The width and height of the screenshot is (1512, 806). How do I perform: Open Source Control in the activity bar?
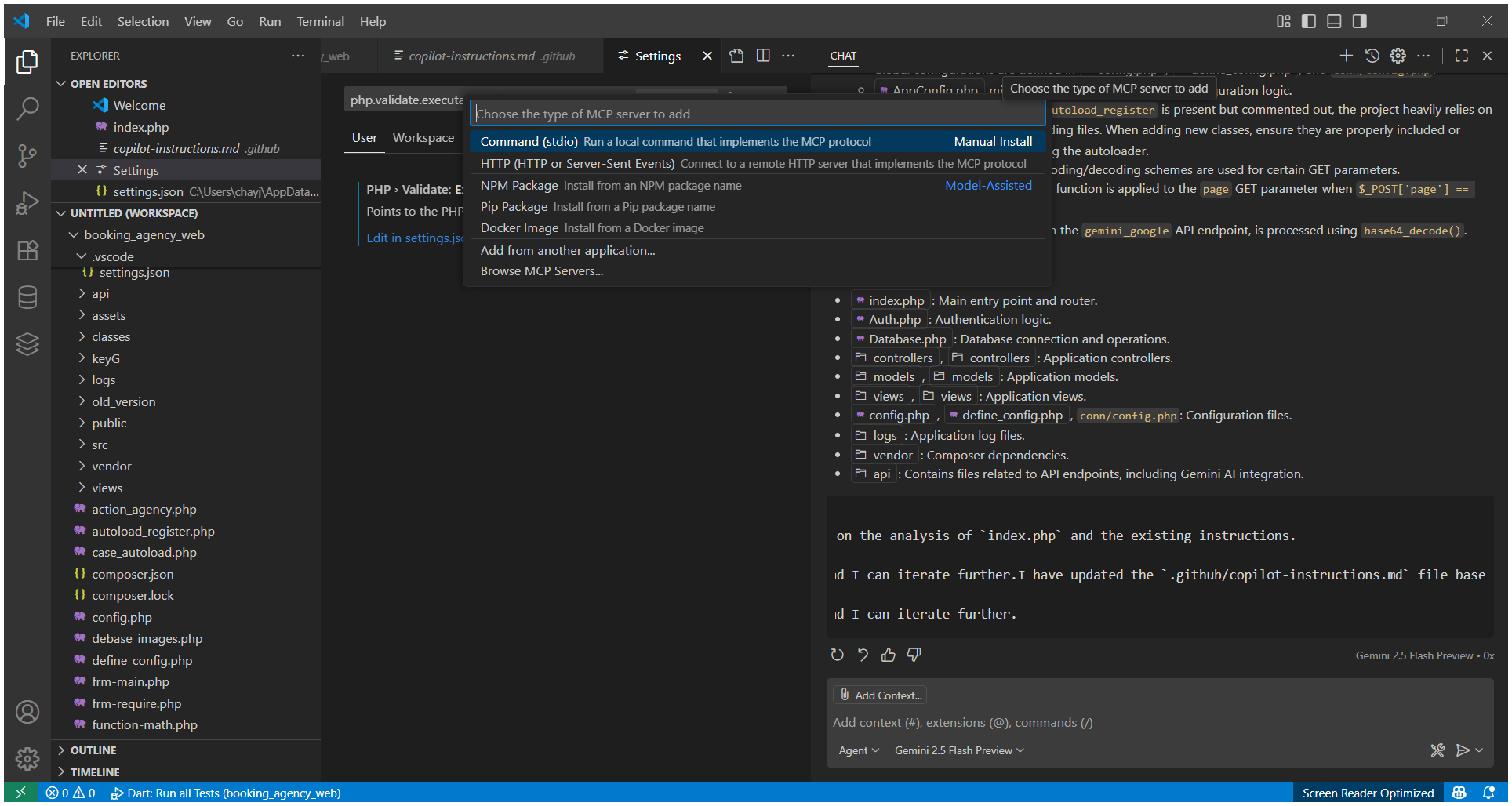[27, 155]
